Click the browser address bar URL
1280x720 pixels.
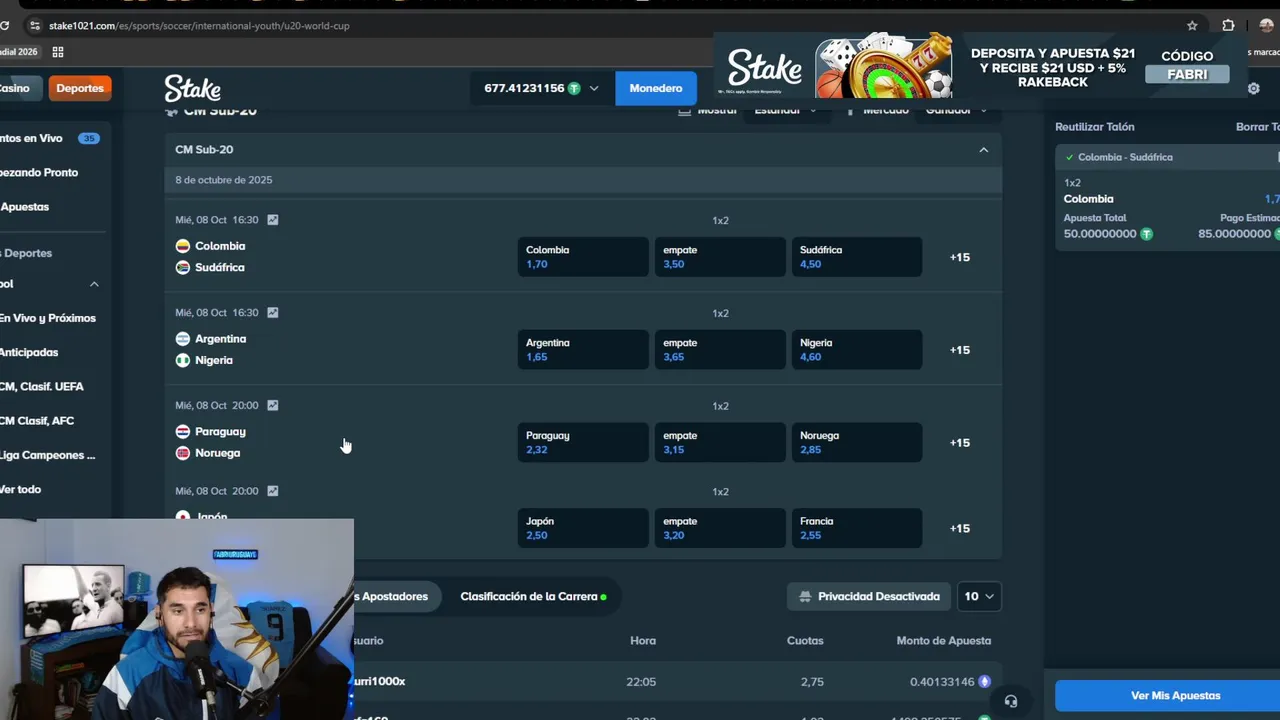199,26
